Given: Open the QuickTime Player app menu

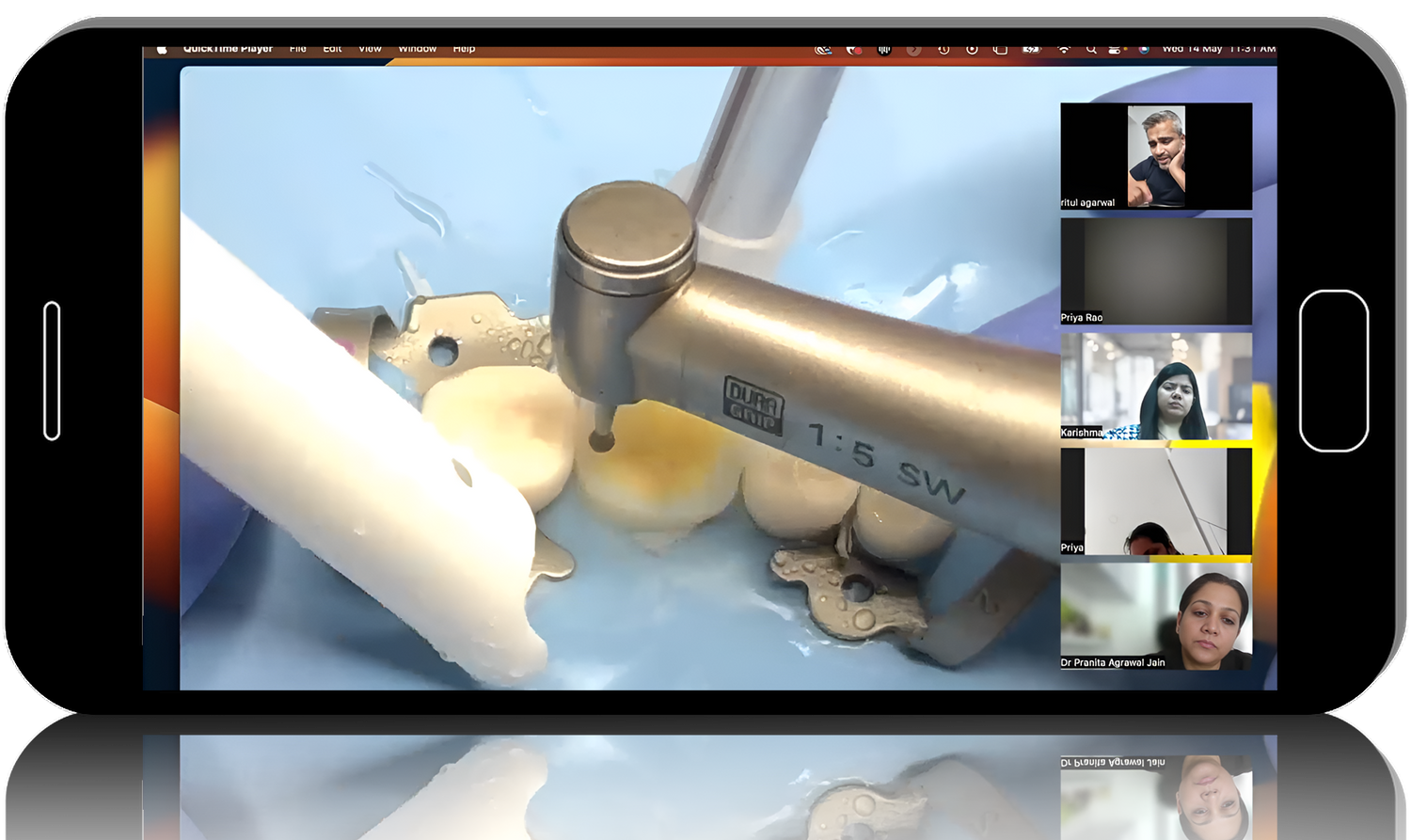Looking at the screenshot, I should pyautogui.click(x=228, y=50).
